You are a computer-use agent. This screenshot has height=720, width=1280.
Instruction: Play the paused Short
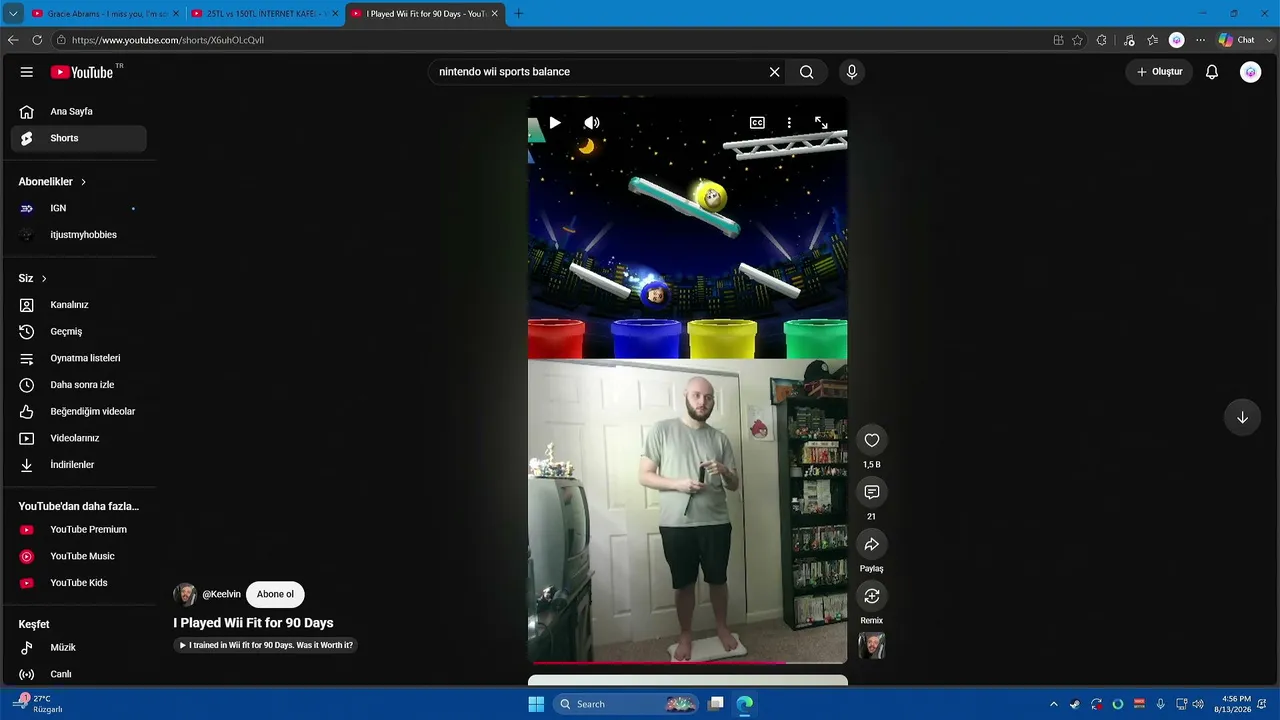(555, 123)
